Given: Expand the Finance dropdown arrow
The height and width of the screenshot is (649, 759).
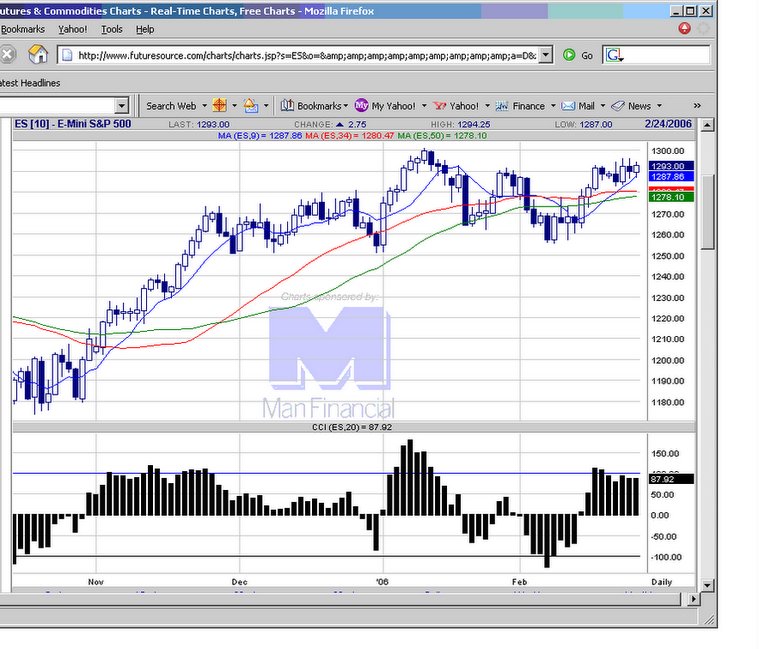Looking at the screenshot, I should click(x=553, y=106).
